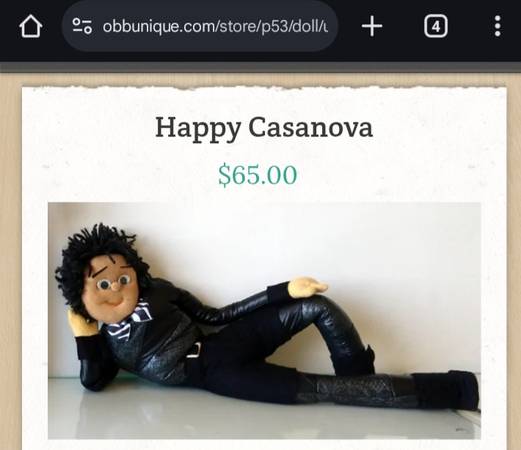
Task: Click the doll's face in photo
Action: pos(113,289)
